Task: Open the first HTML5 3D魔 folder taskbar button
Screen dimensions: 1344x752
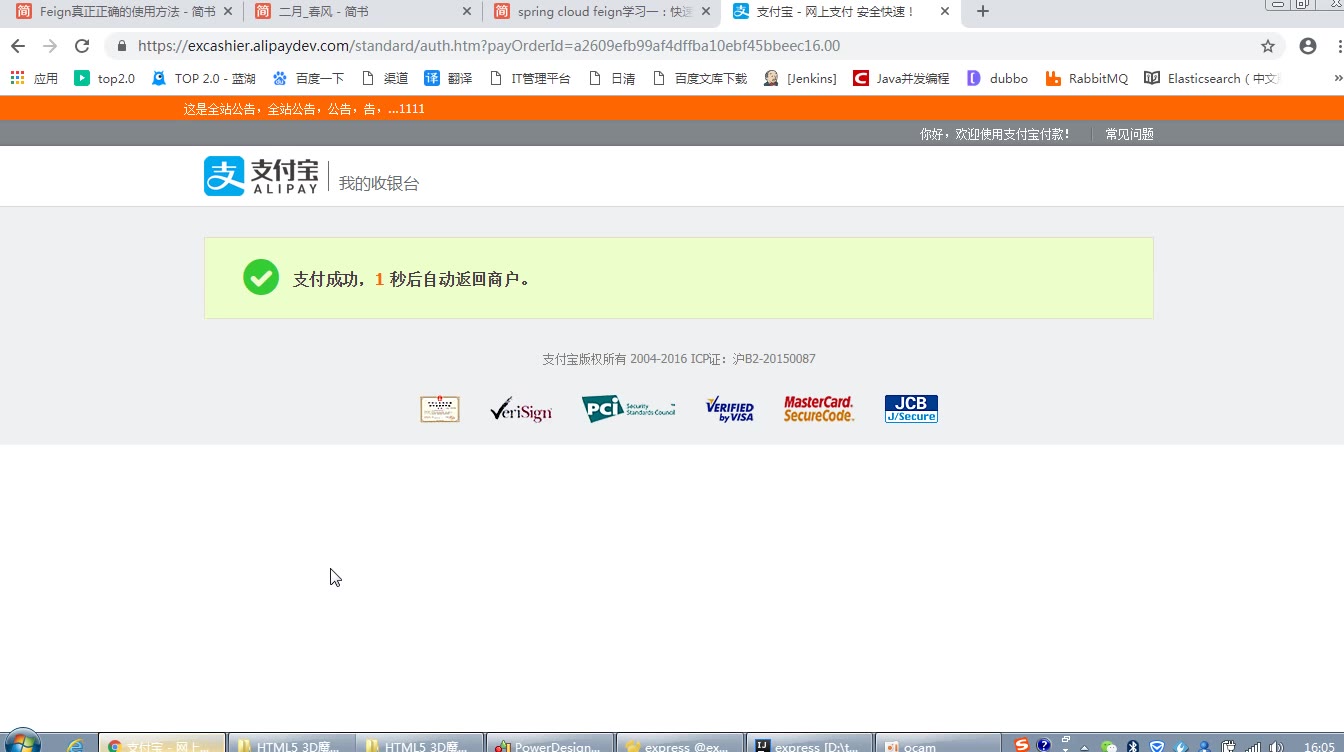Action: point(292,745)
